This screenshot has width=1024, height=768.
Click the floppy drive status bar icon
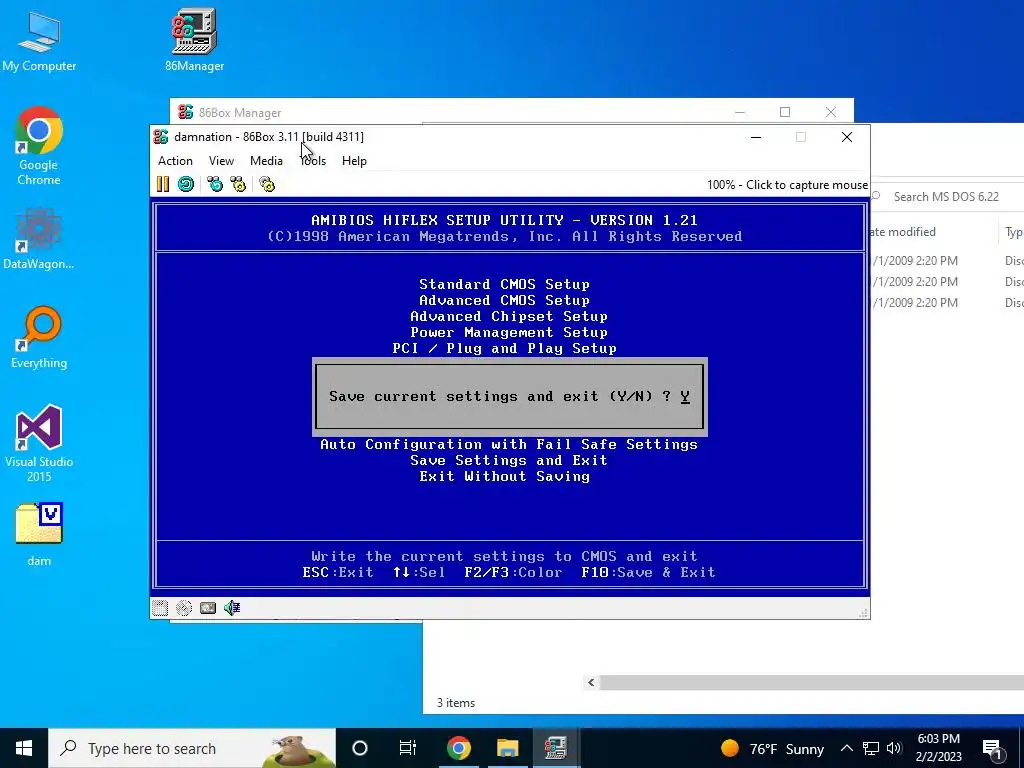point(160,608)
